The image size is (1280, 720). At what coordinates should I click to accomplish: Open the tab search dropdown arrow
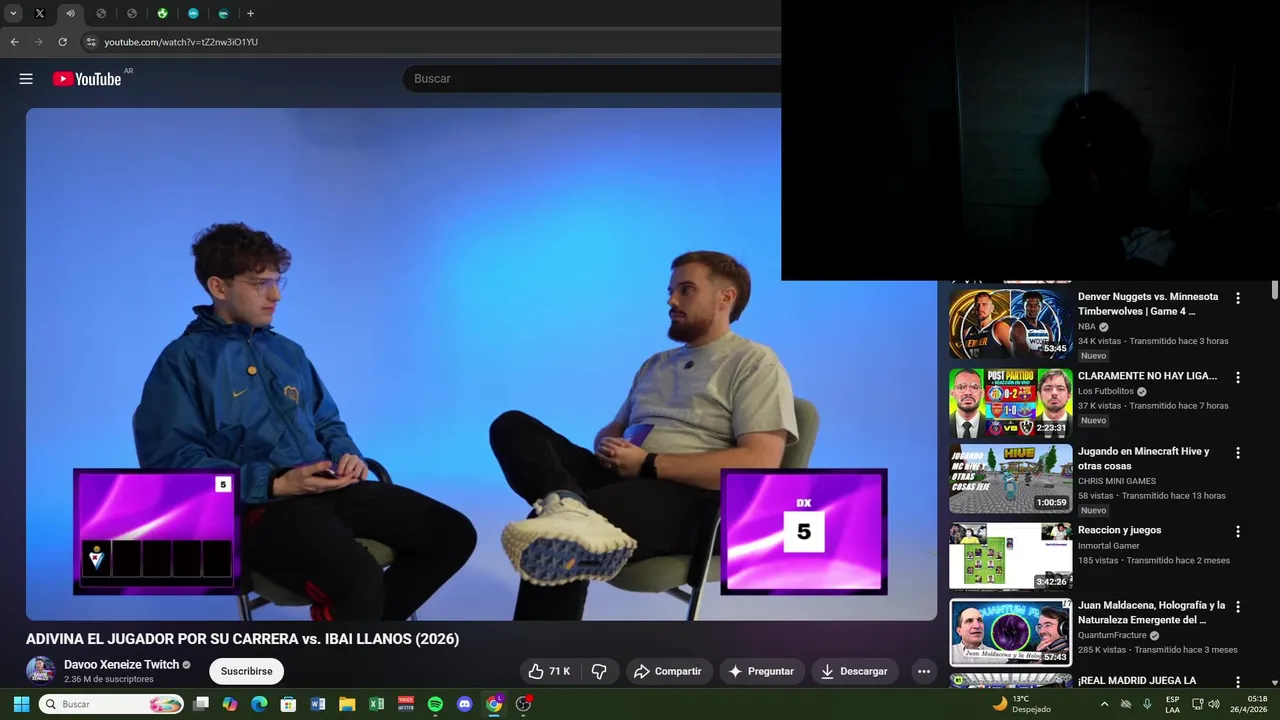pyautogui.click(x=13, y=13)
